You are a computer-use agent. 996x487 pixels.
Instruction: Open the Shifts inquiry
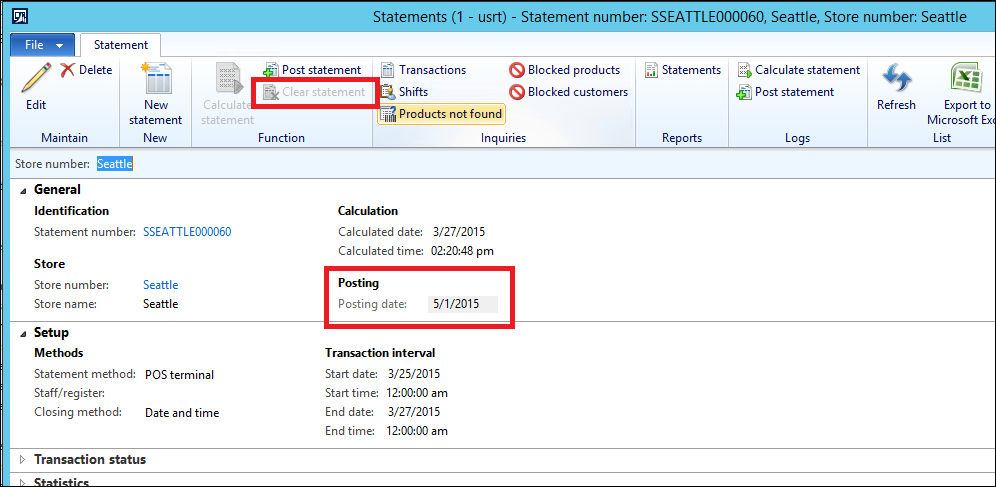click(x=405, y=92)
